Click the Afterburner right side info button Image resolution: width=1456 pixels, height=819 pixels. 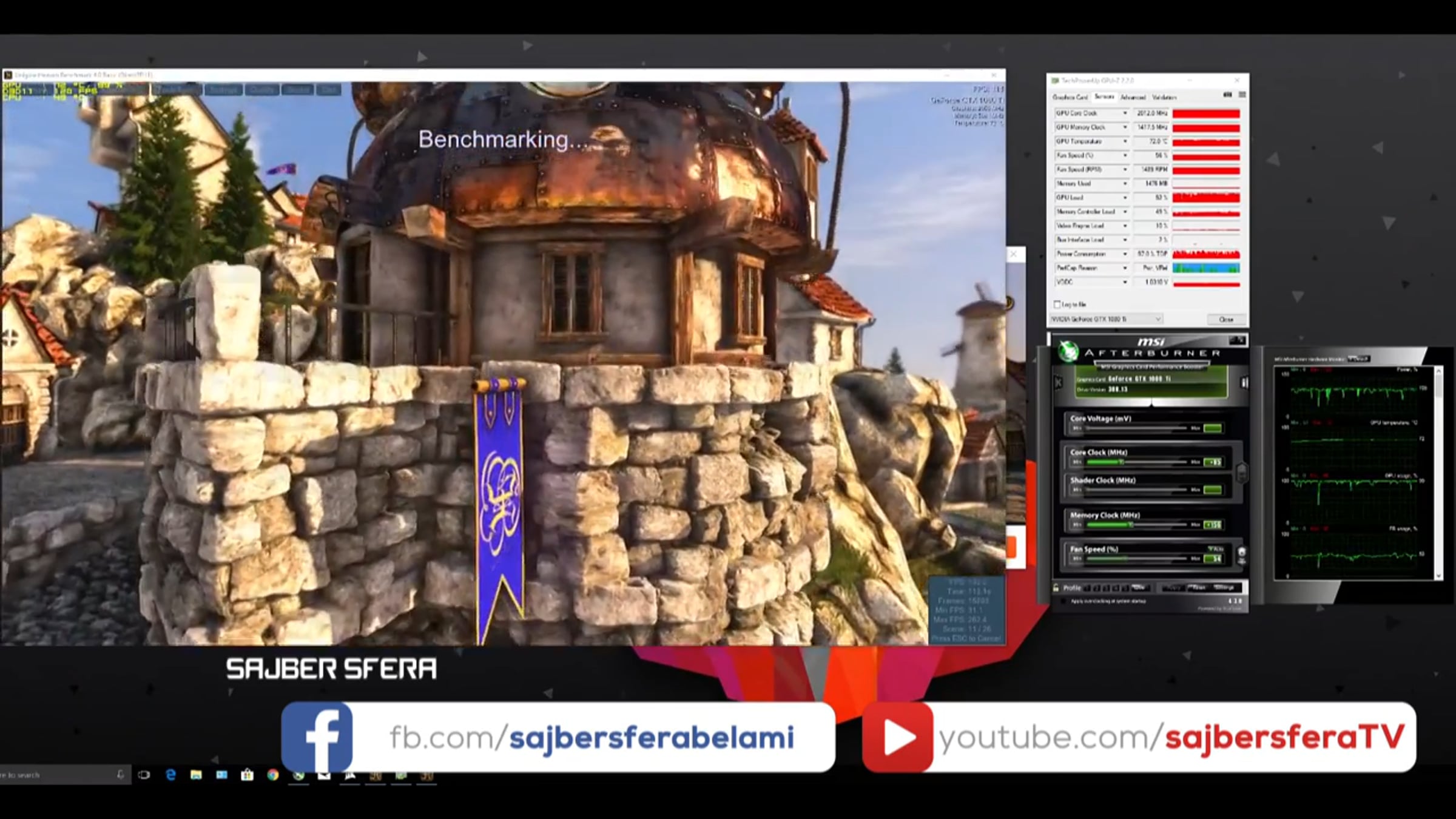[1244, 382]
